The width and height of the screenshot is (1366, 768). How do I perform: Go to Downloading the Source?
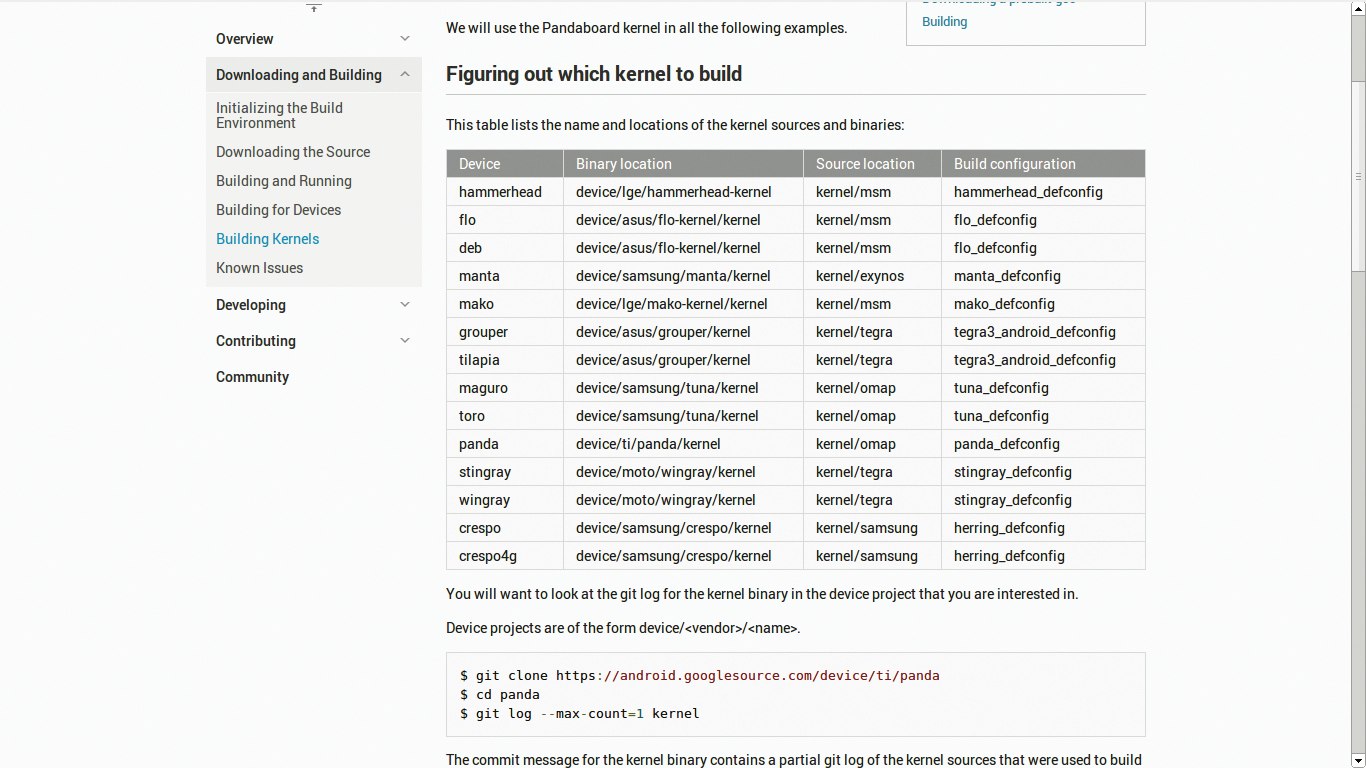pyautogui.click(x=293, y=152)
